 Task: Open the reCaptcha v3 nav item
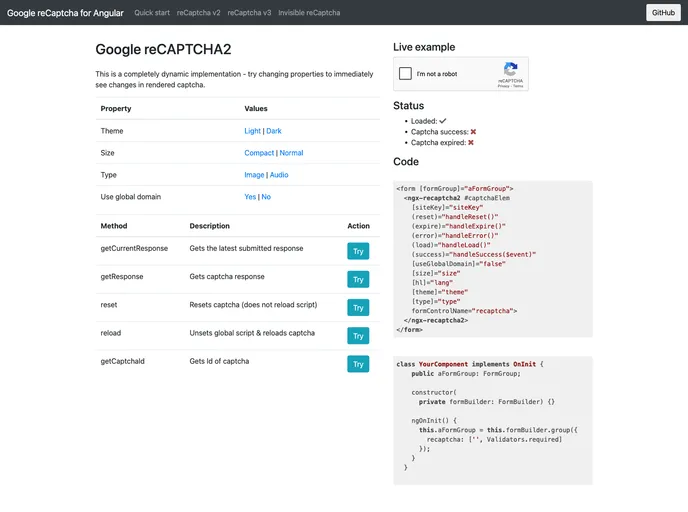tap(249, 13)
